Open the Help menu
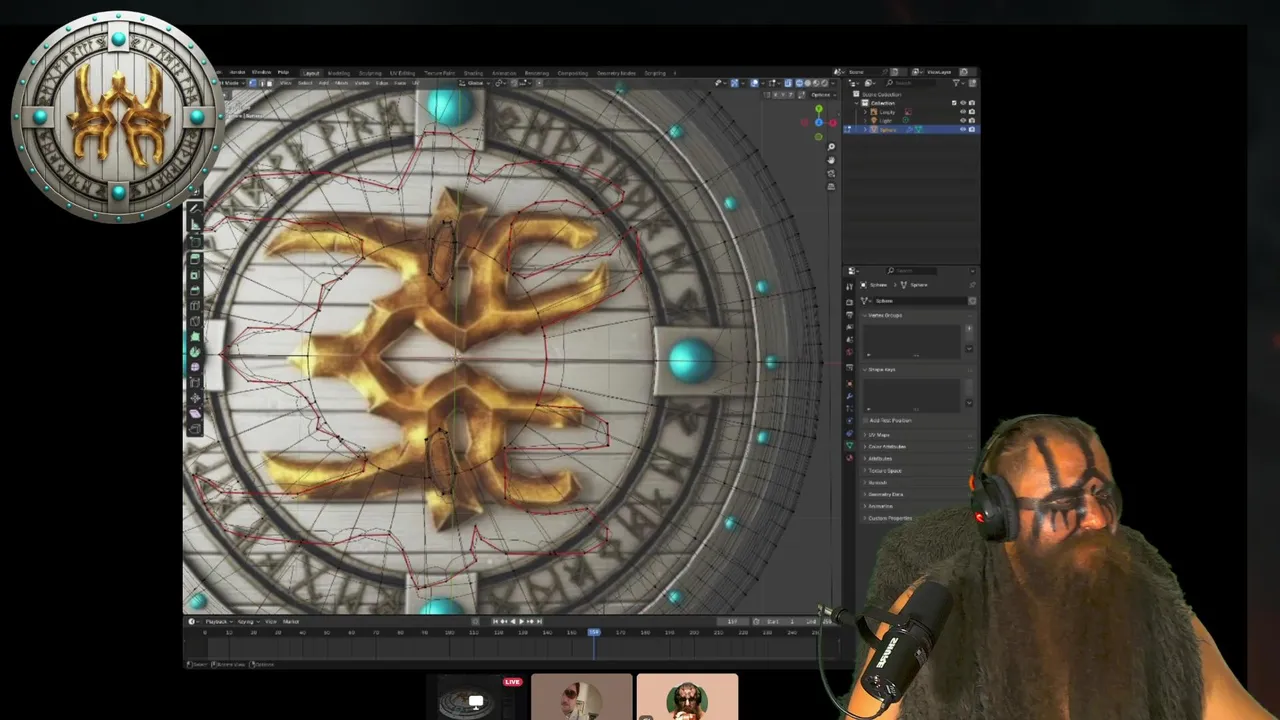The height and width of the screenshot is (720, 1280). pos(283,73)
